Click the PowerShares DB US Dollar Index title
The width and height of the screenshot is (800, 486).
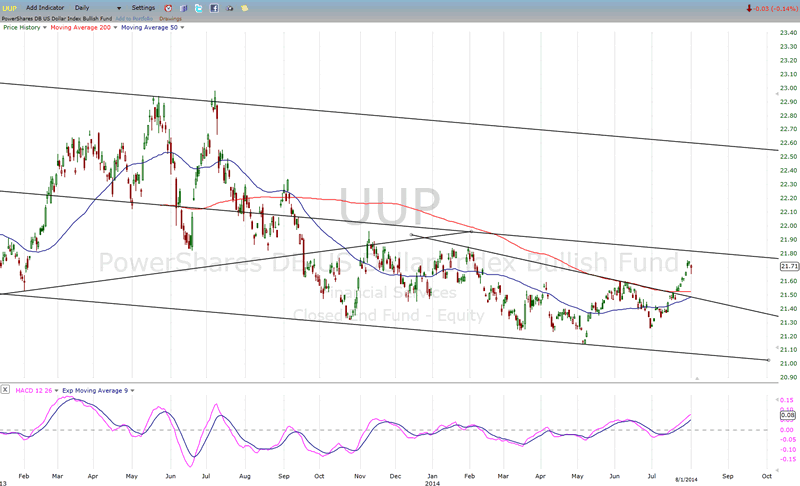tap(57, 19)
